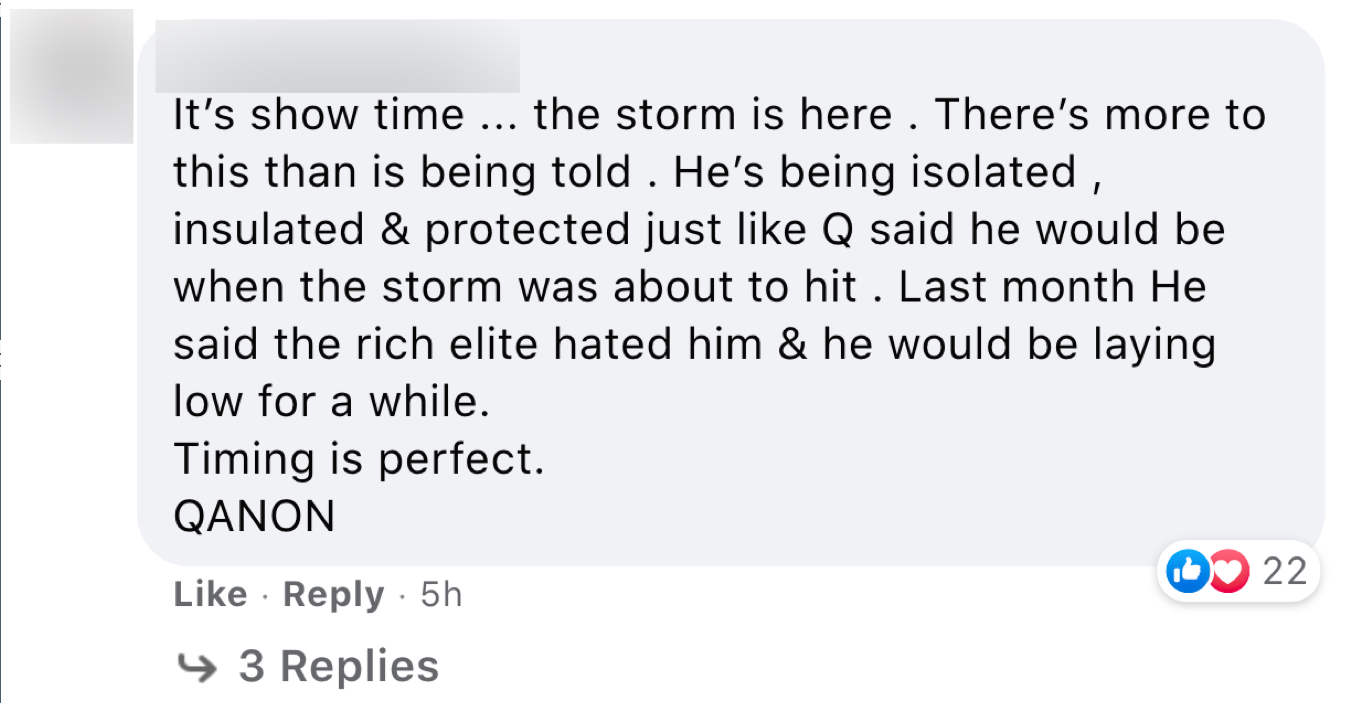The height and width of the screenshot is (704, 1354).
Task: Click the line "Timing is perfect."
Action: click(x=359, y=460)
